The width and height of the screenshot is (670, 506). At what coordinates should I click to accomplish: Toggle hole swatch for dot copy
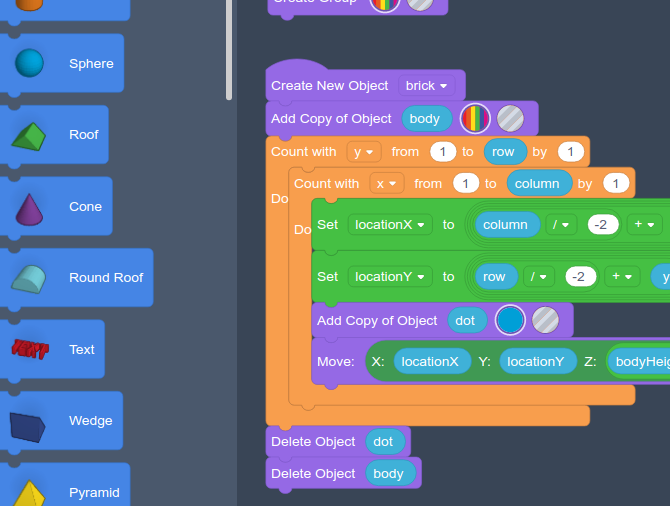[x=545, y=320]
